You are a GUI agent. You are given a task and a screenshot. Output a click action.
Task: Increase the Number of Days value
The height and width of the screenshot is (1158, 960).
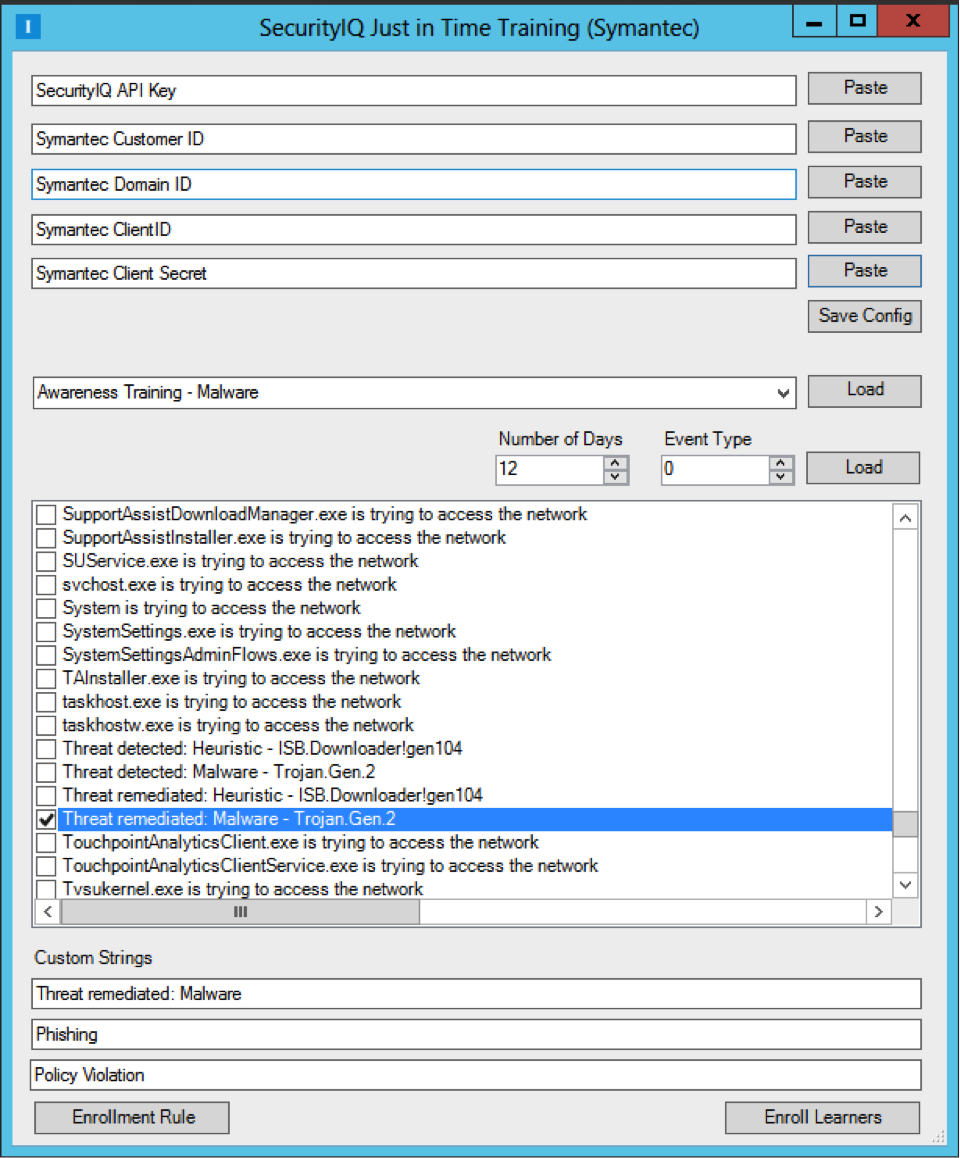pos(617,462)
